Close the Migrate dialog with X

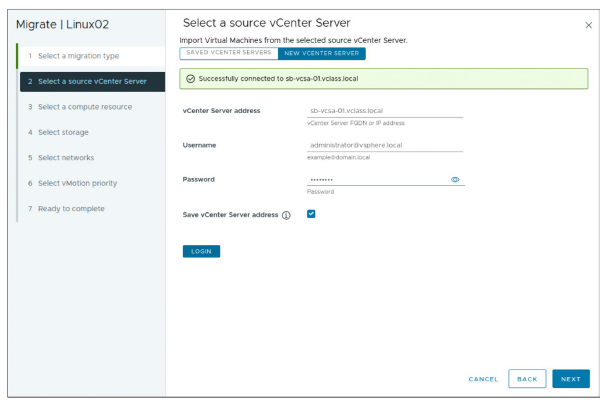(x=588, y=24)
